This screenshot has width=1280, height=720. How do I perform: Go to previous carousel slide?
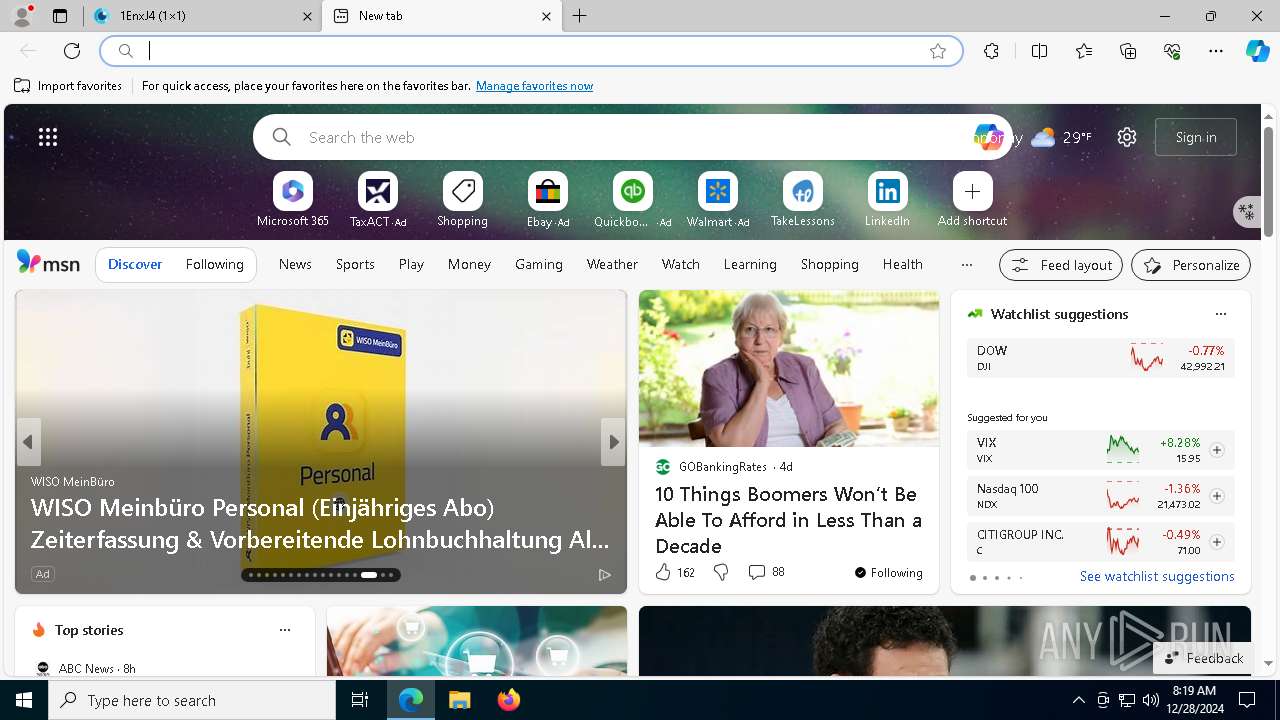click(x=28, y=442)
